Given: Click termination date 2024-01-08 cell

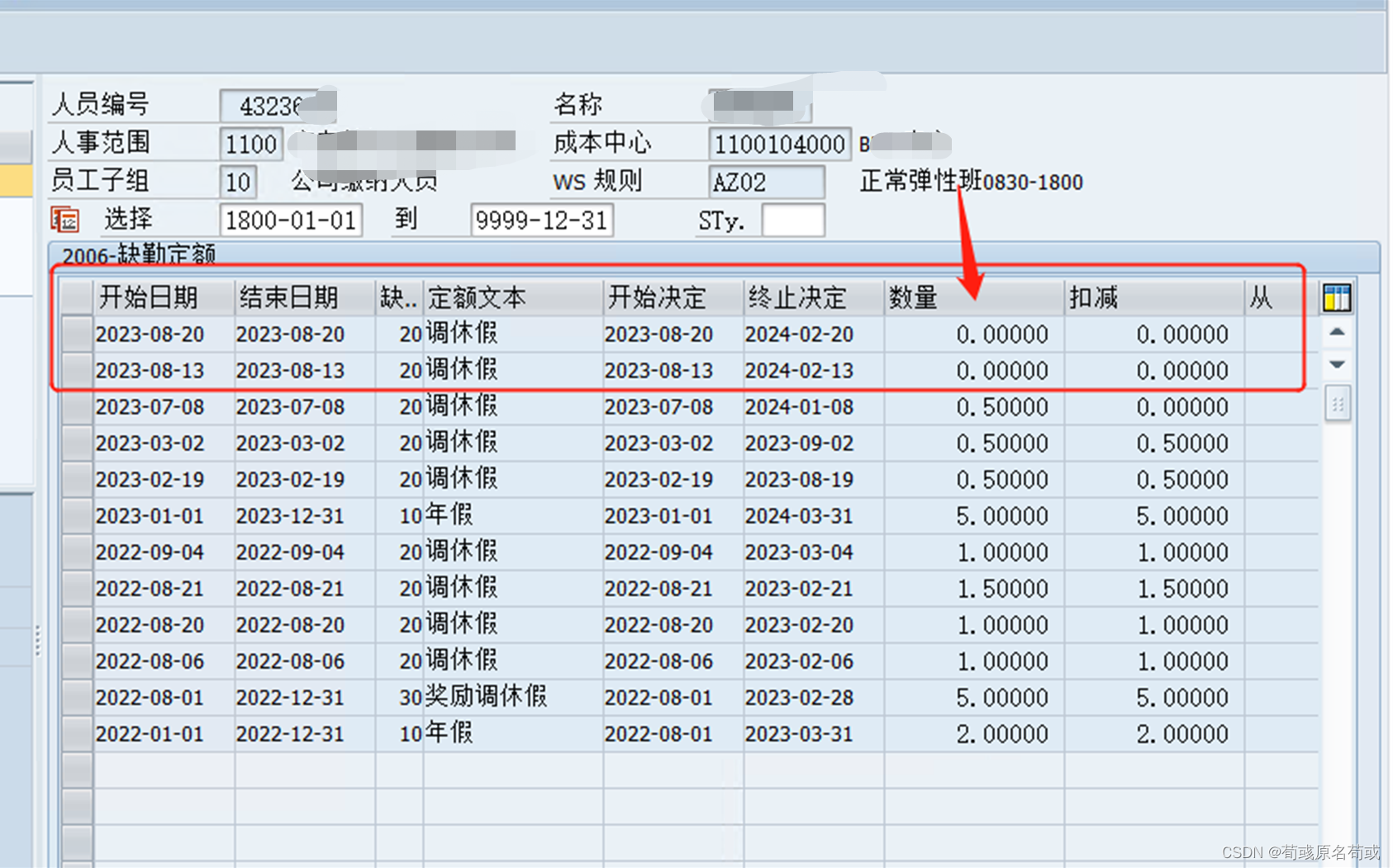Looking at the screenshot, I should point(814,407).
